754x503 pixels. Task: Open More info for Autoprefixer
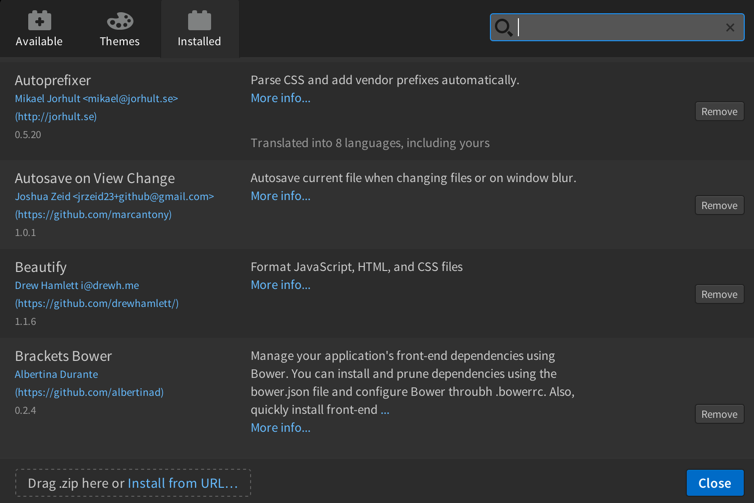coord(280,98)
